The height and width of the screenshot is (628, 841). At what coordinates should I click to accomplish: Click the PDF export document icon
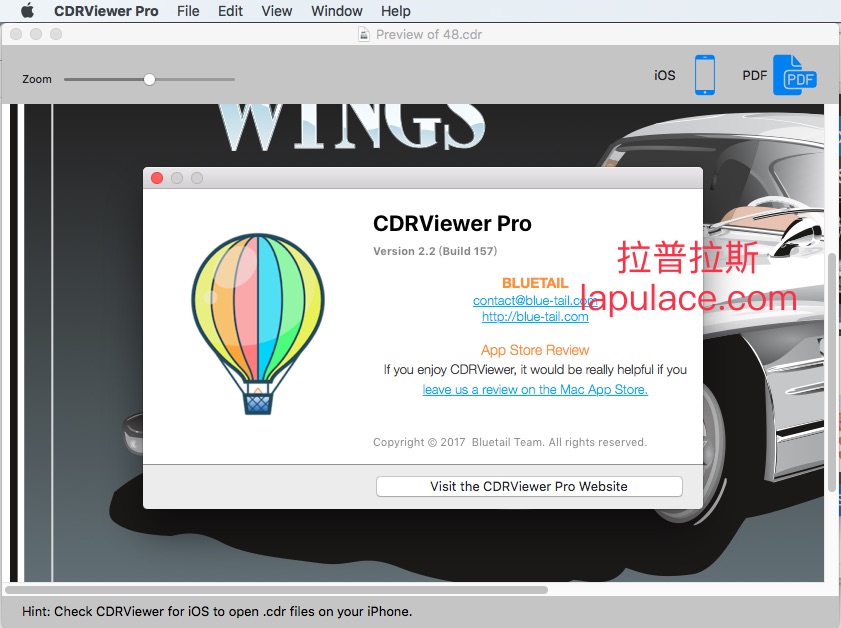click(795, 76)
